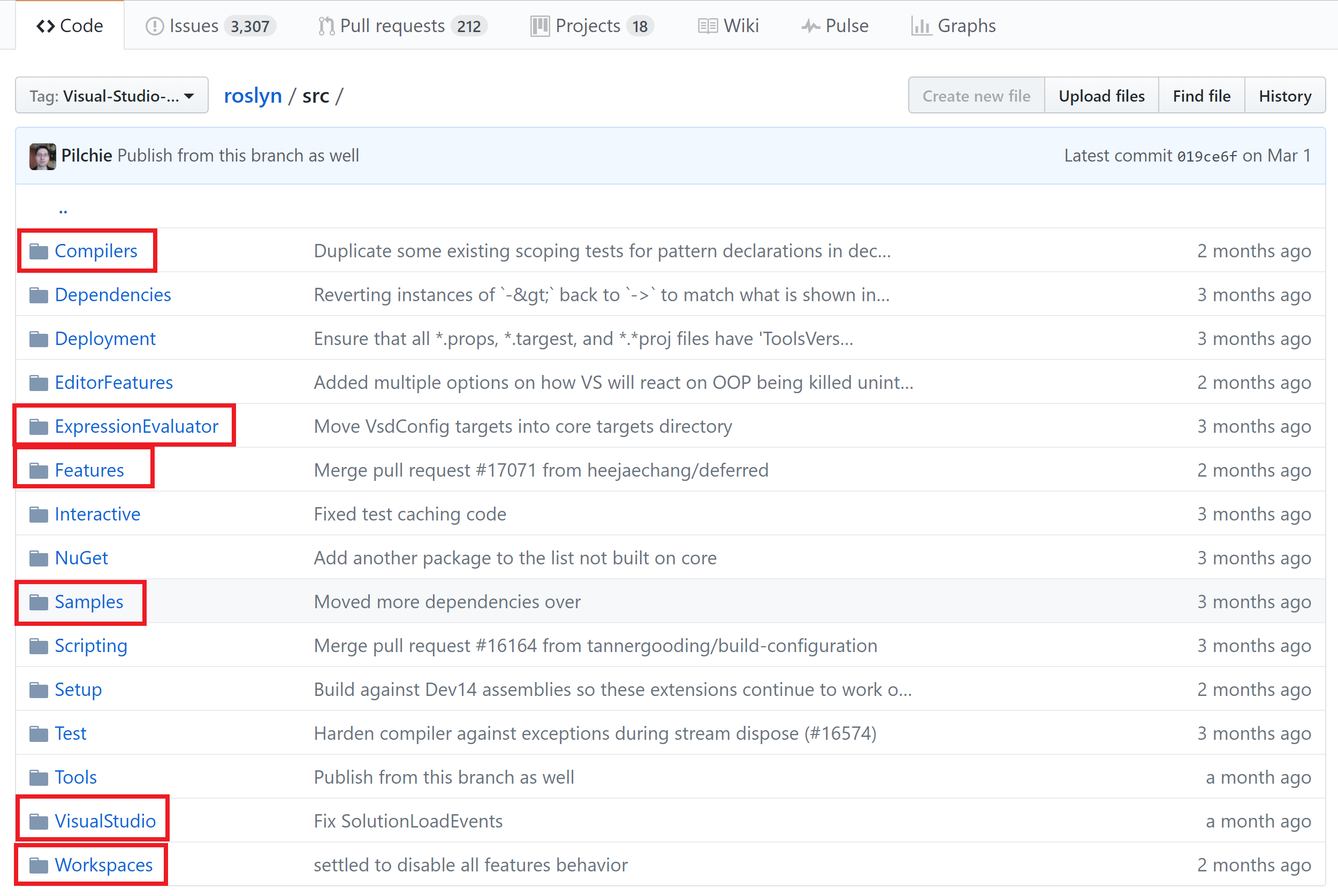
Task: Open Pilchie's author name link
Action: 86,156
